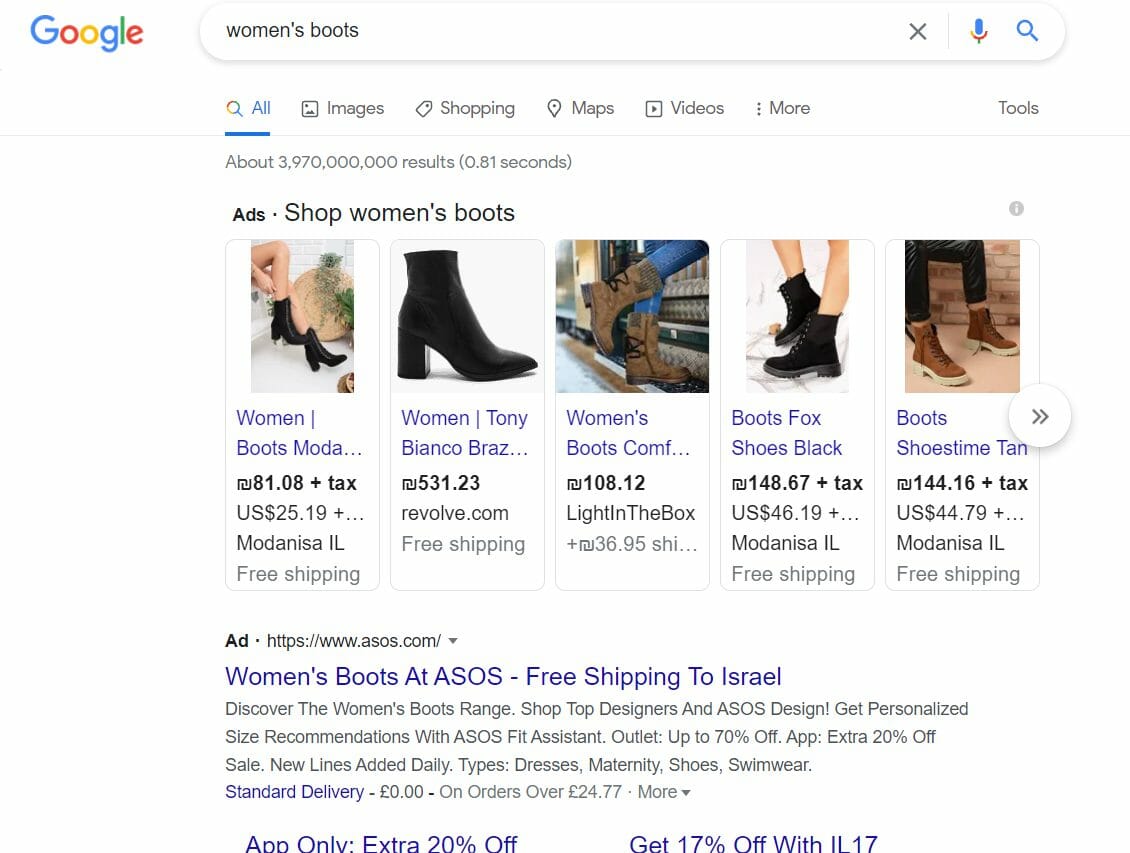The height and width of the screenshot is (853, 1130).
Task: Click +₪36.95 shipping text
Action: 632,544
